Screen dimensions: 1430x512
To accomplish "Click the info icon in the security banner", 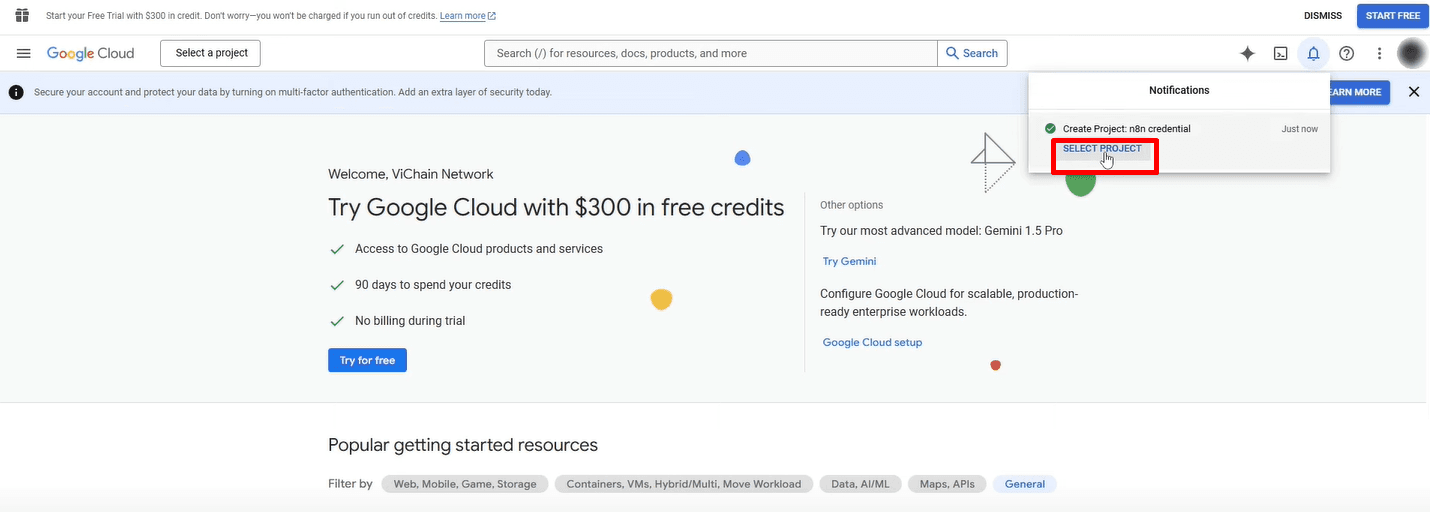I will tap(16, 92).
